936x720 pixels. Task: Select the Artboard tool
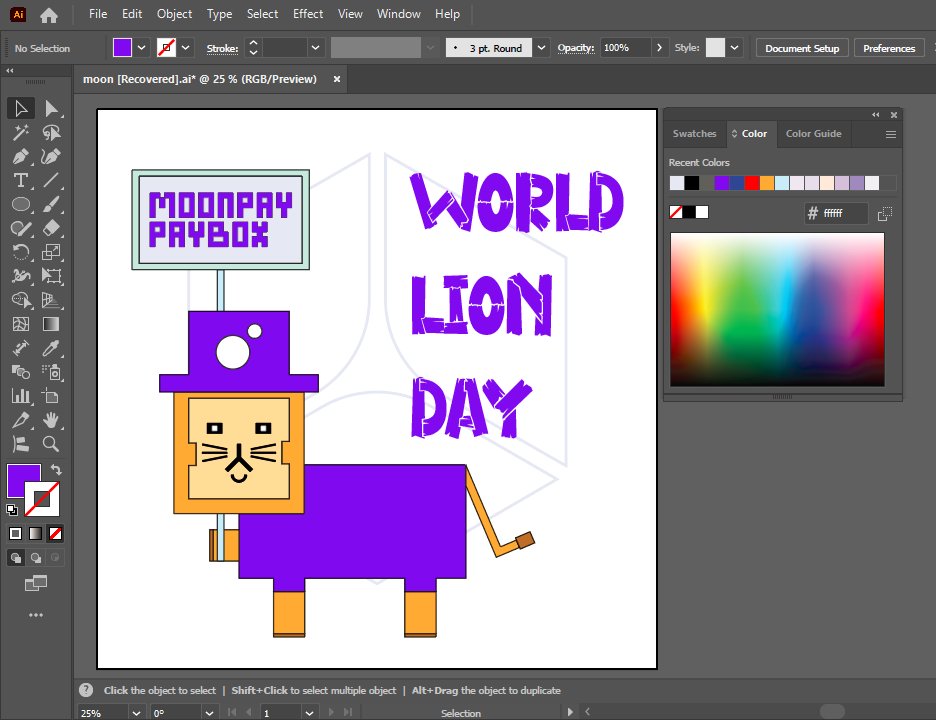pos(51,396)
